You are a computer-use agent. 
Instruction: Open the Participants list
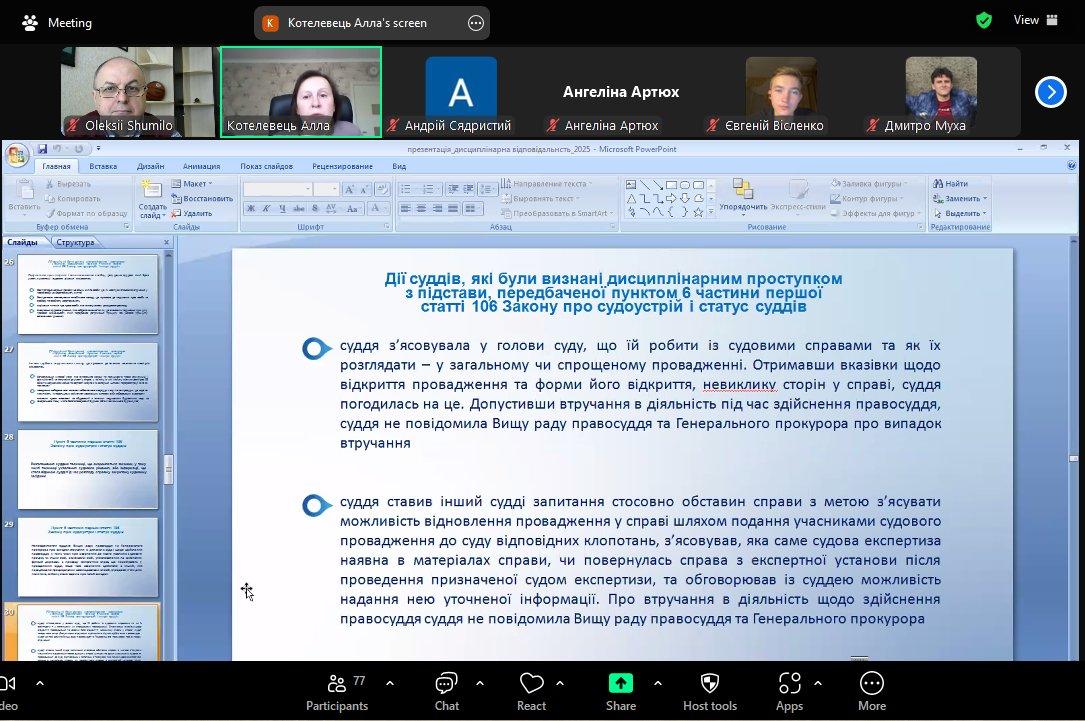pyautogui.click(x=337, y=691)
